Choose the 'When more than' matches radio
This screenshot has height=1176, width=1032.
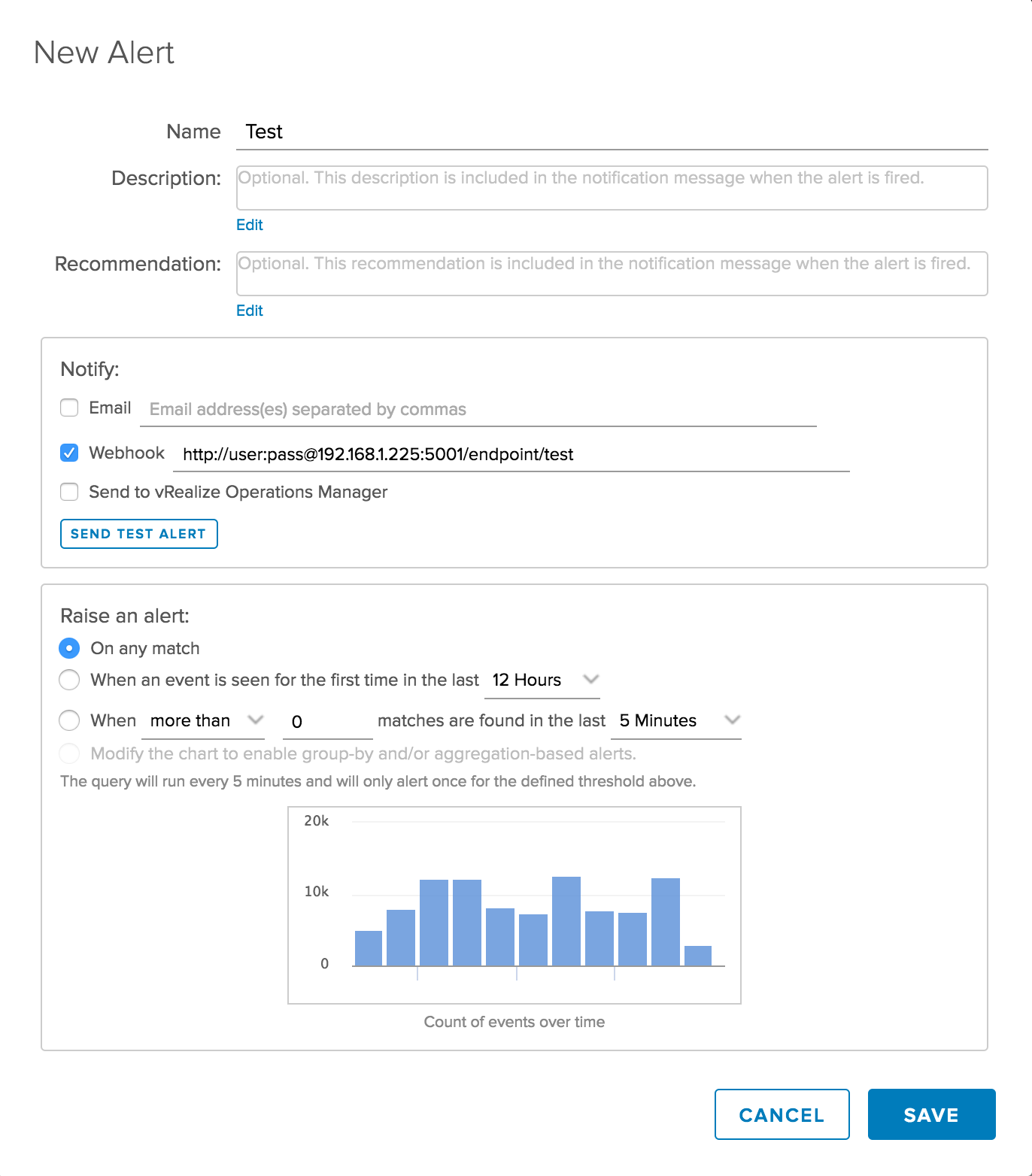click(x=69, y=720)
